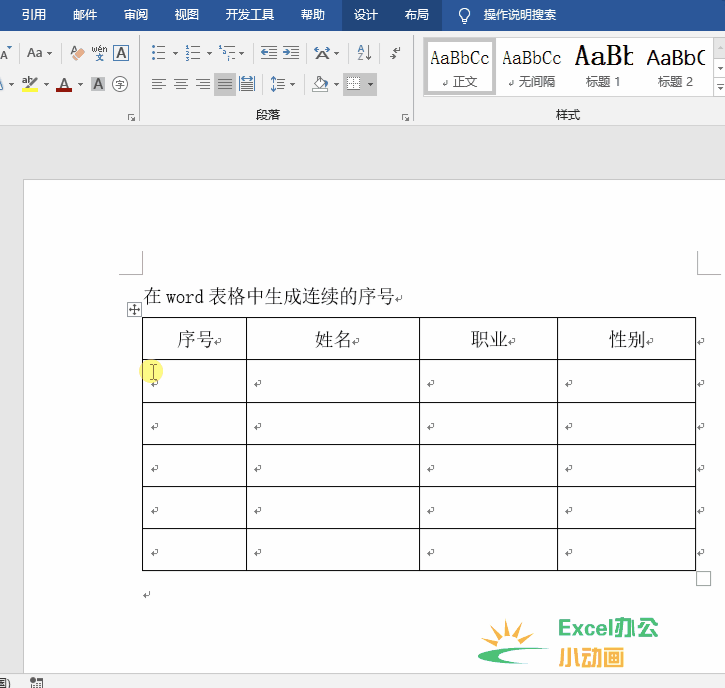This screenshot has height=688, width=725.
Task: Toggle Distributed alignment button
Action: (x=247, y=84)
